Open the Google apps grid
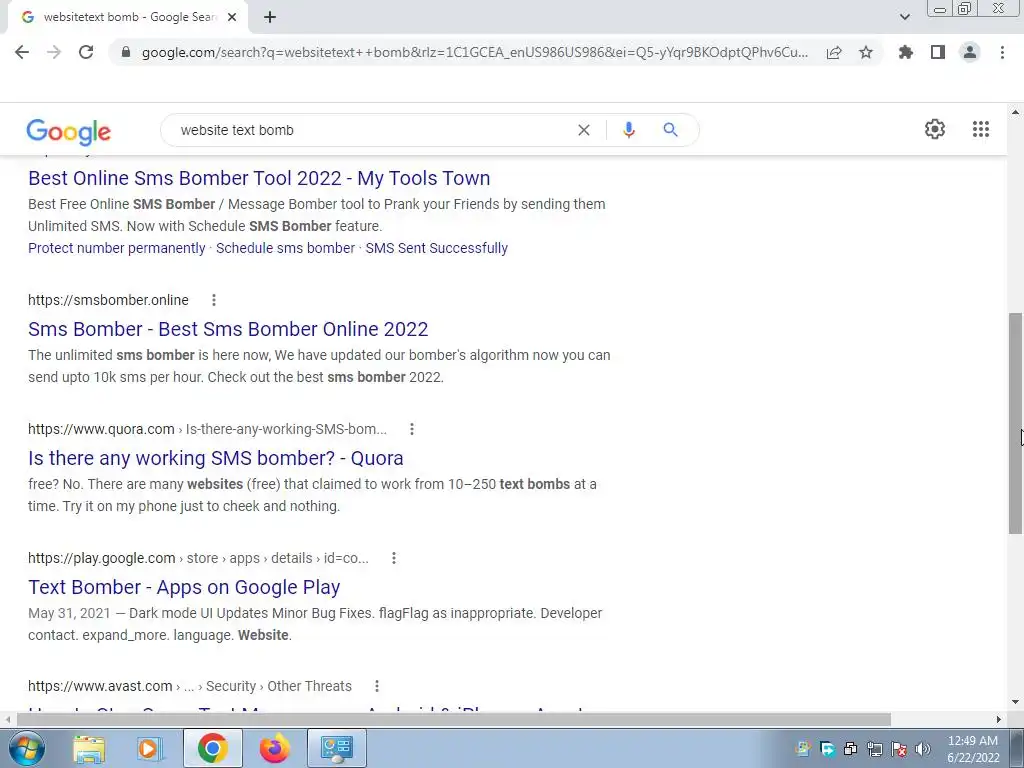1024x768 pixels. 981,129
